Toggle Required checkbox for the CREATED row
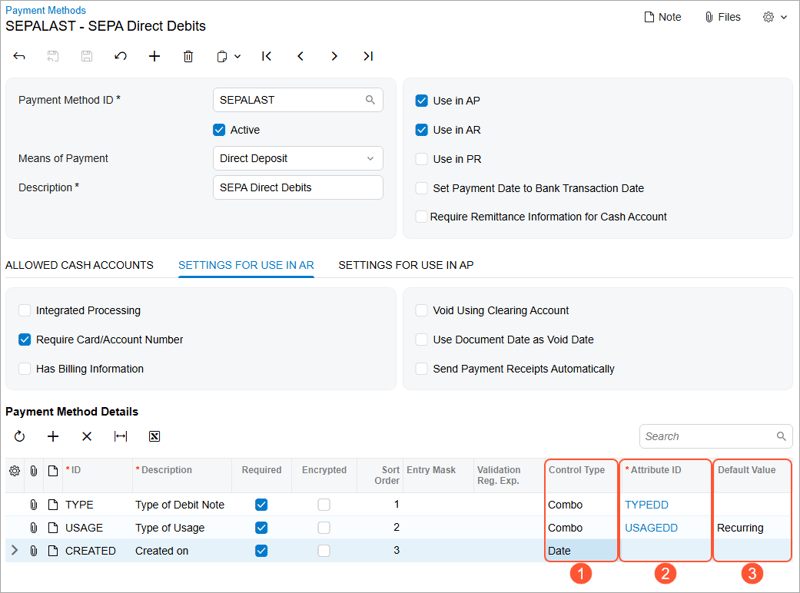The image size is (800, 593). pyautogui.click(x=261, y=551)
